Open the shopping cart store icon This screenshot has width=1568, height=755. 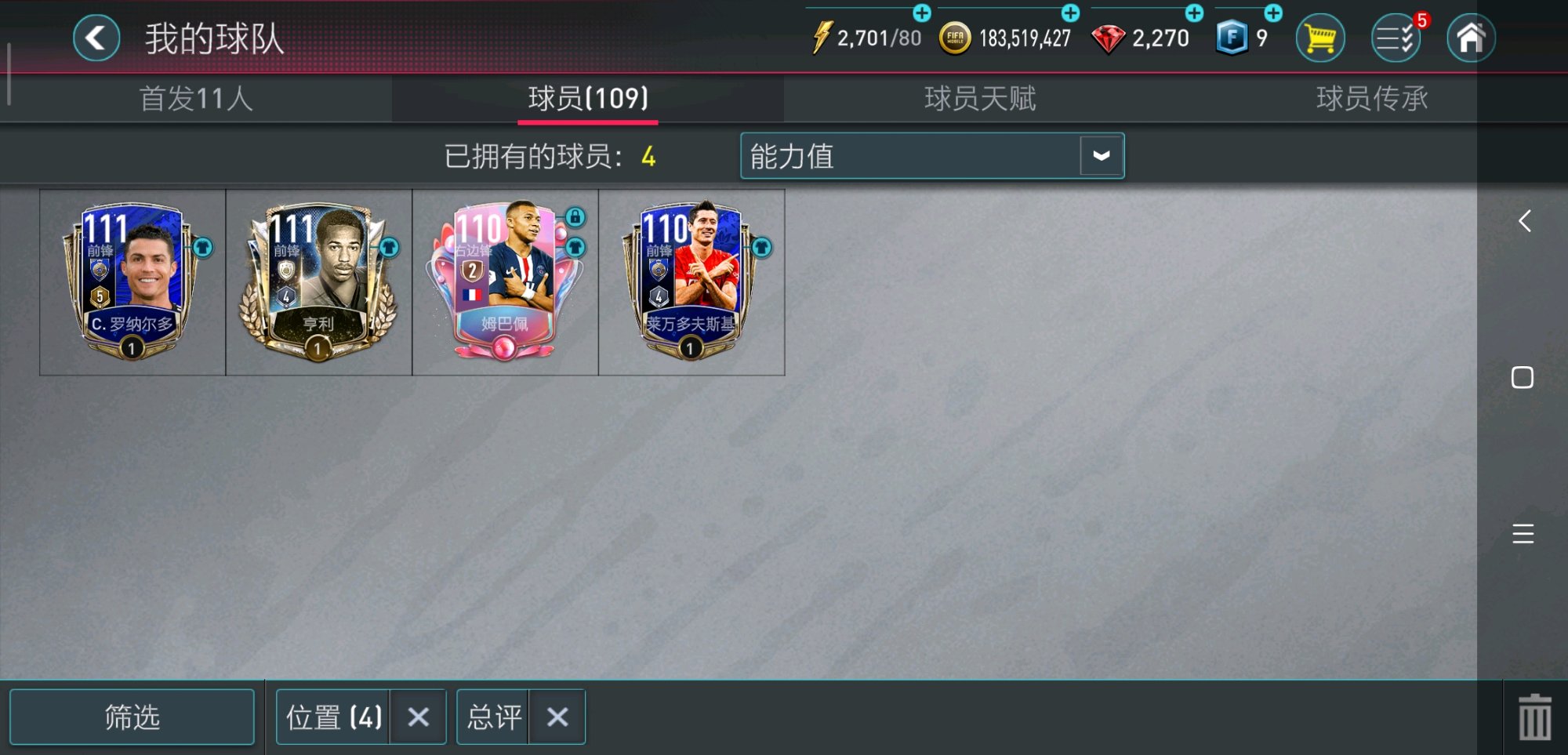[x=1320, y=38]
